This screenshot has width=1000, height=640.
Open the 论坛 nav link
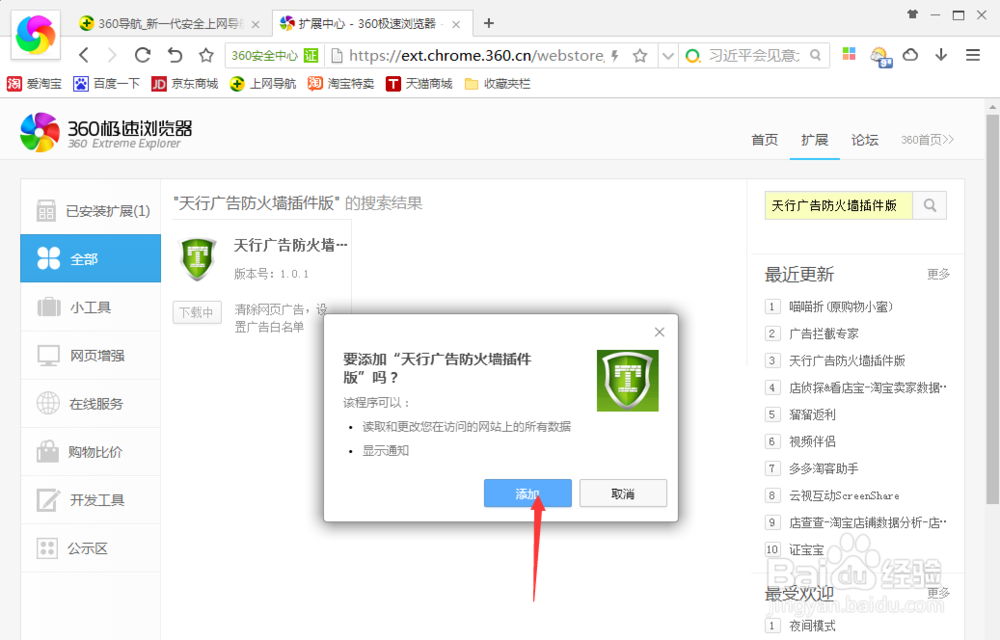(865, 140)
